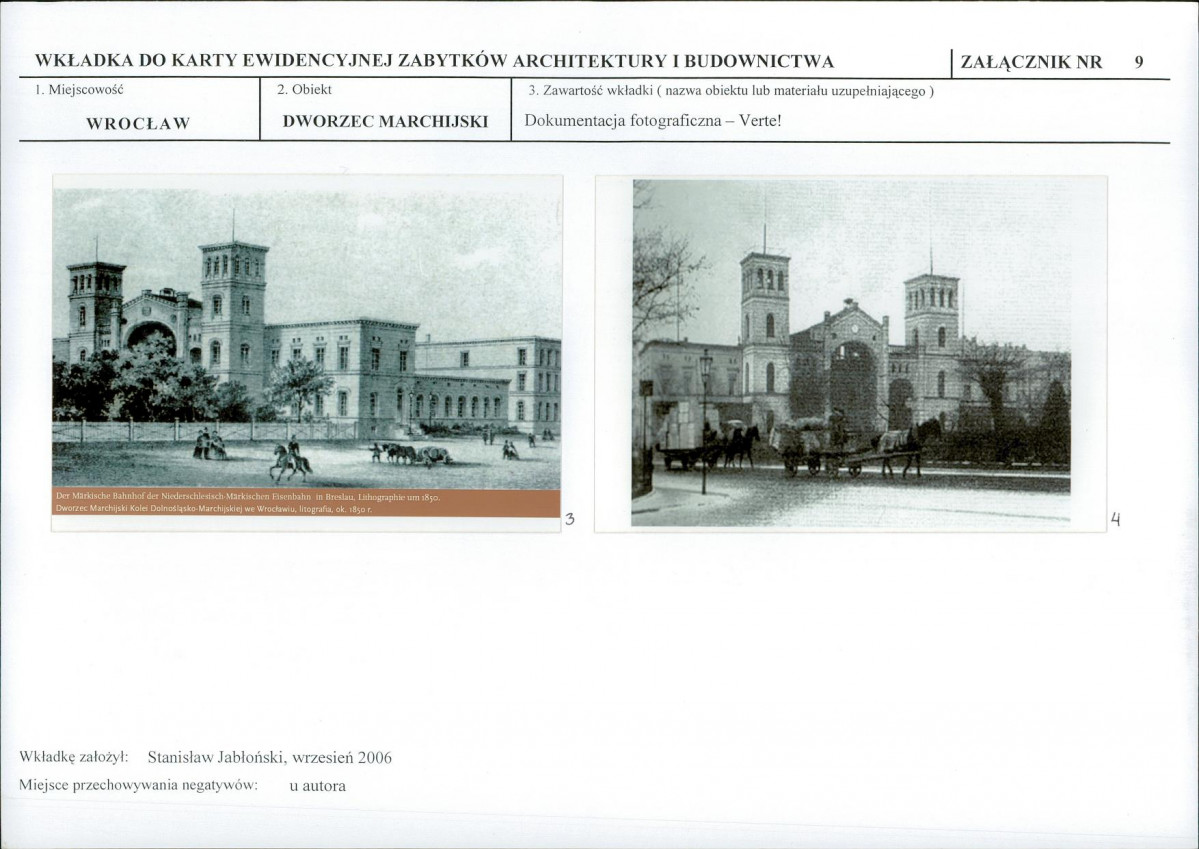This screenshot has height=849, width=1199.
Task: Click handwritten number '3' beside the lithograph
Action: (x=570, y=520)
